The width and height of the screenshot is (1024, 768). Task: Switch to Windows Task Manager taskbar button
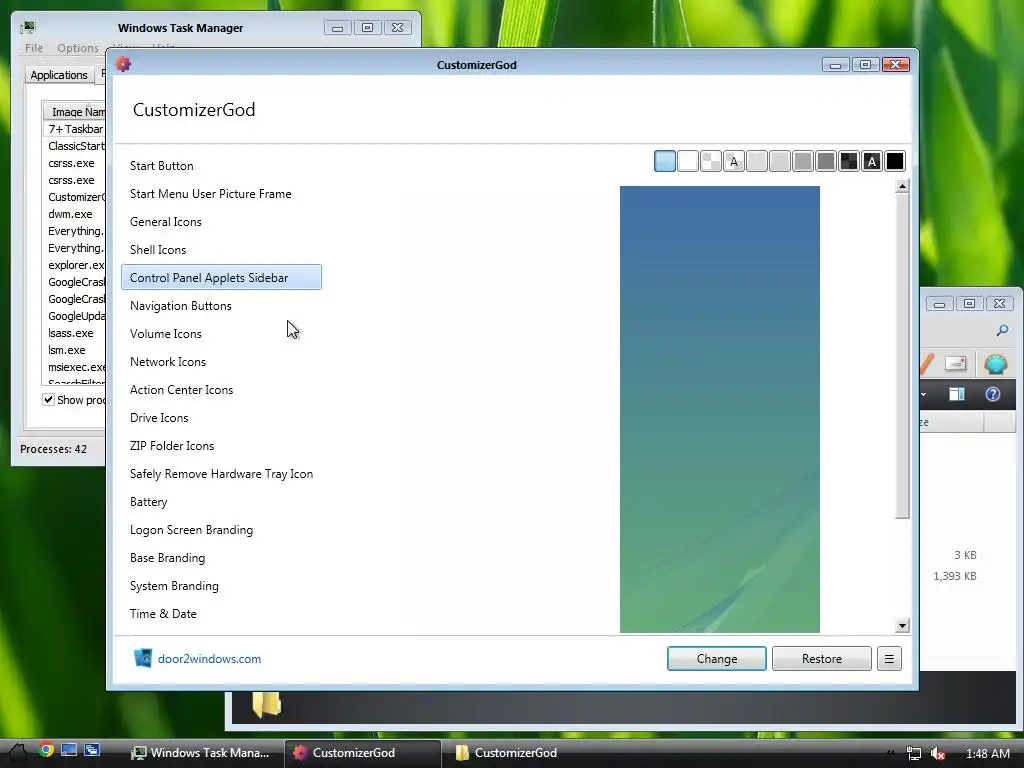click(x=200, y=753)
